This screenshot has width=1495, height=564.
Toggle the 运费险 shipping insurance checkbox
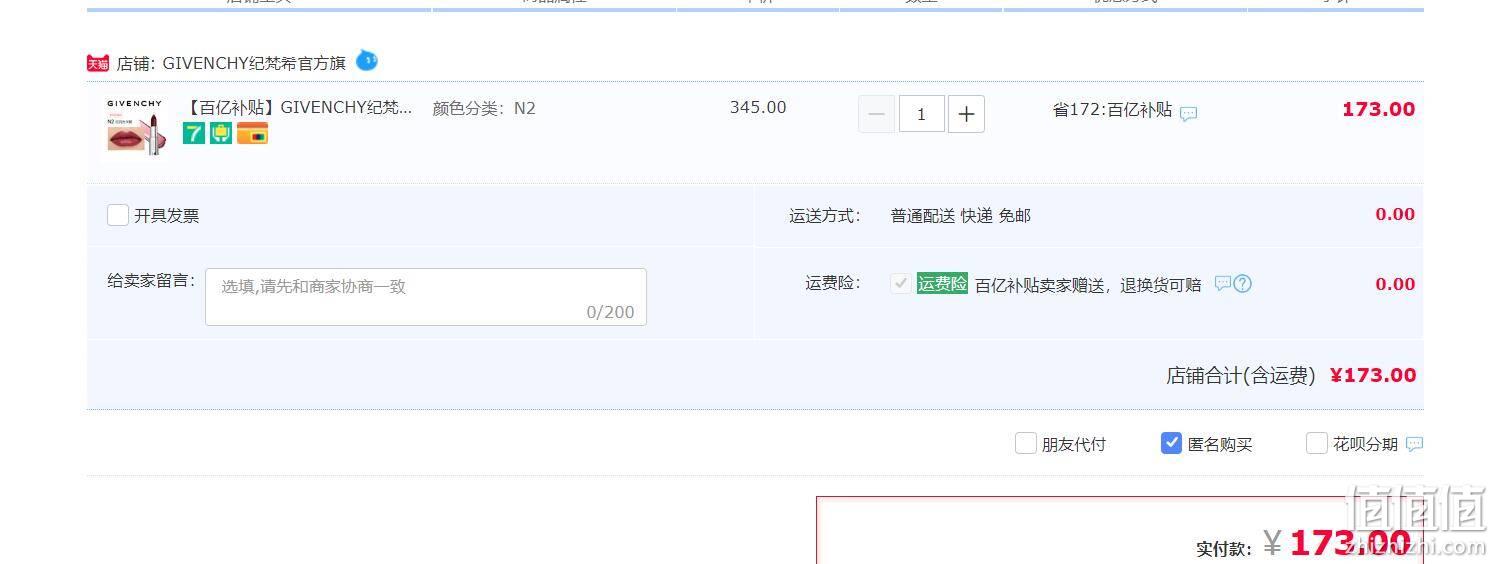(x=900, y=284)
